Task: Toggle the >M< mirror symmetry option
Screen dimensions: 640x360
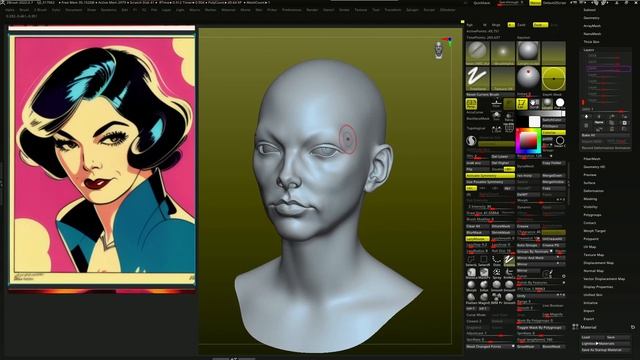Action: [508, 189]
